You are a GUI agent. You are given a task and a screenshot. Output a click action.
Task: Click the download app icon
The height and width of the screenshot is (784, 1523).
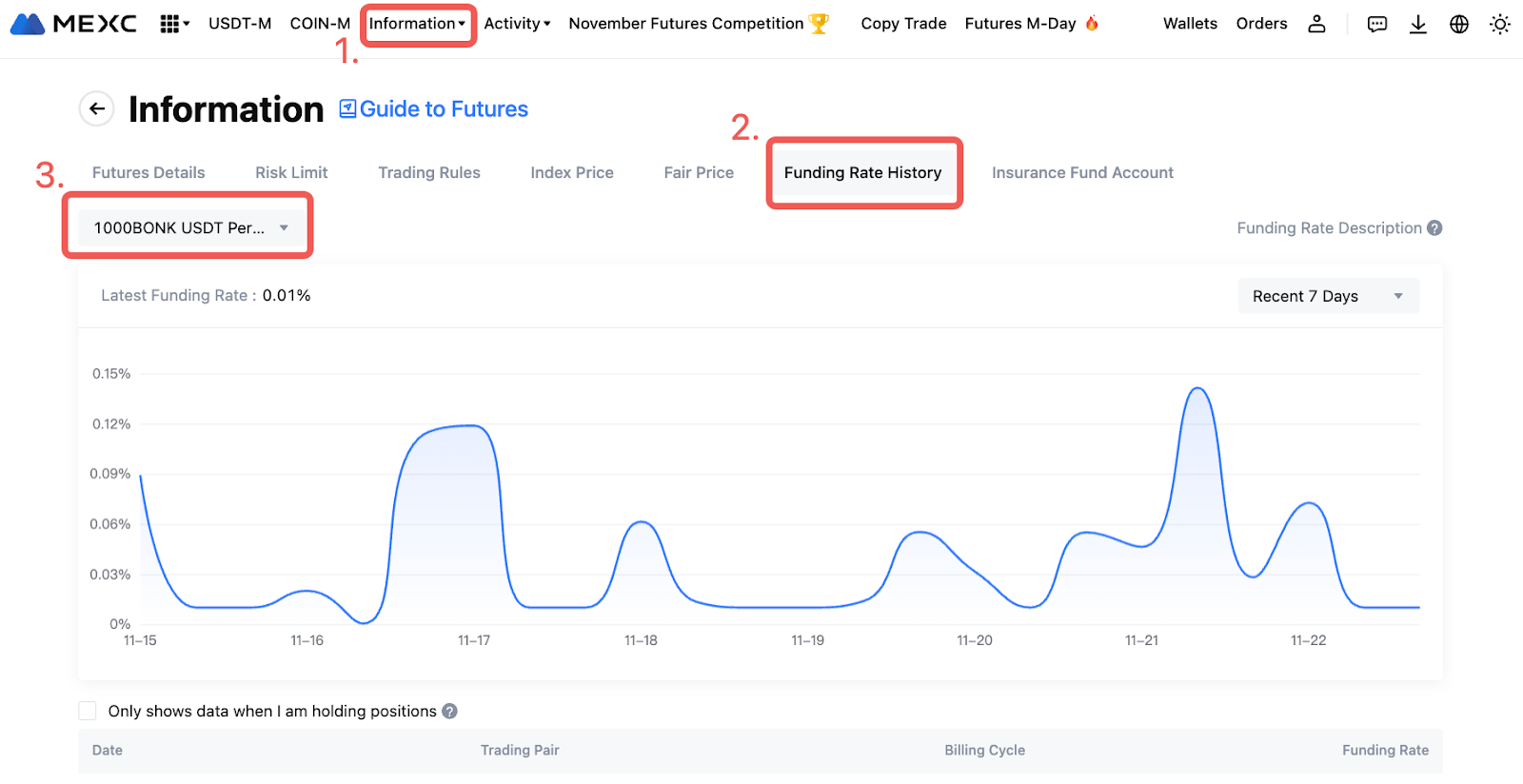point(1417,24)
